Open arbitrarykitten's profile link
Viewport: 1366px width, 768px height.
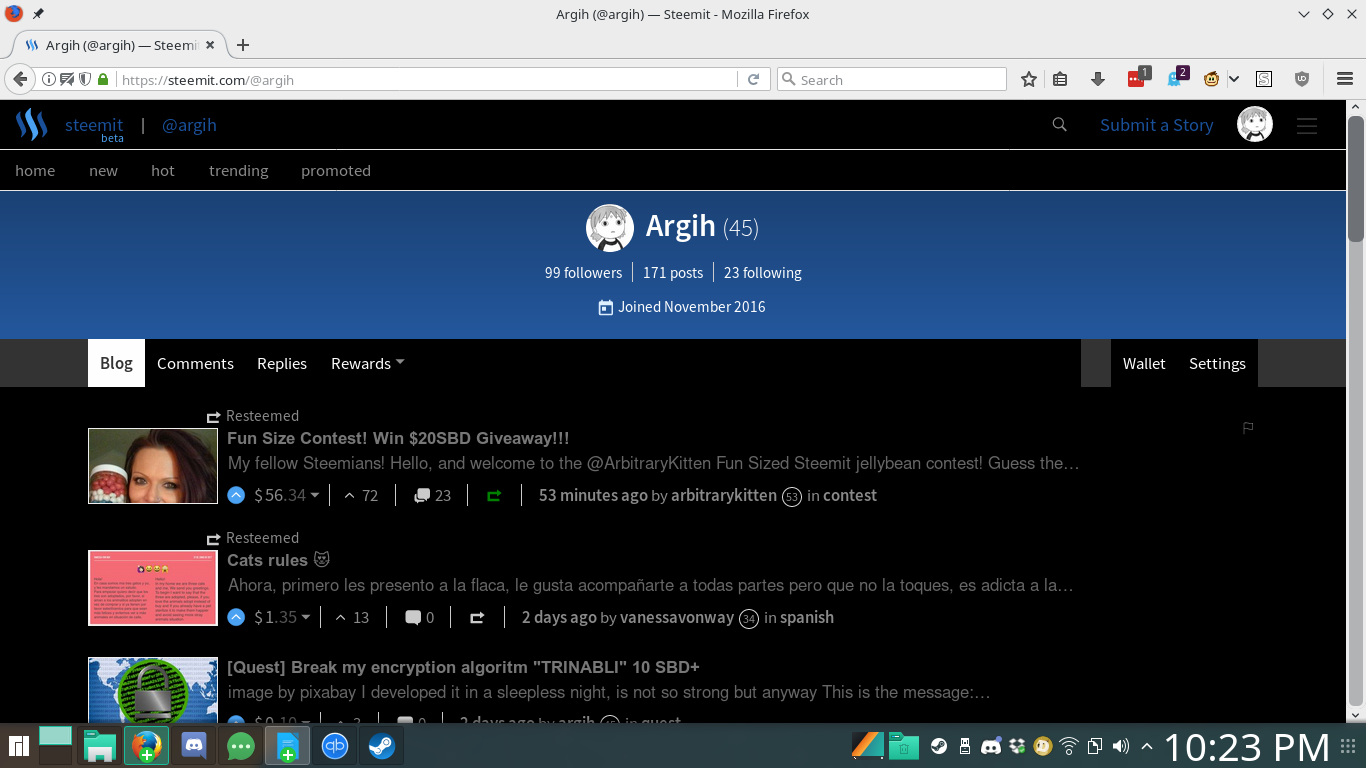coord(724,495)
